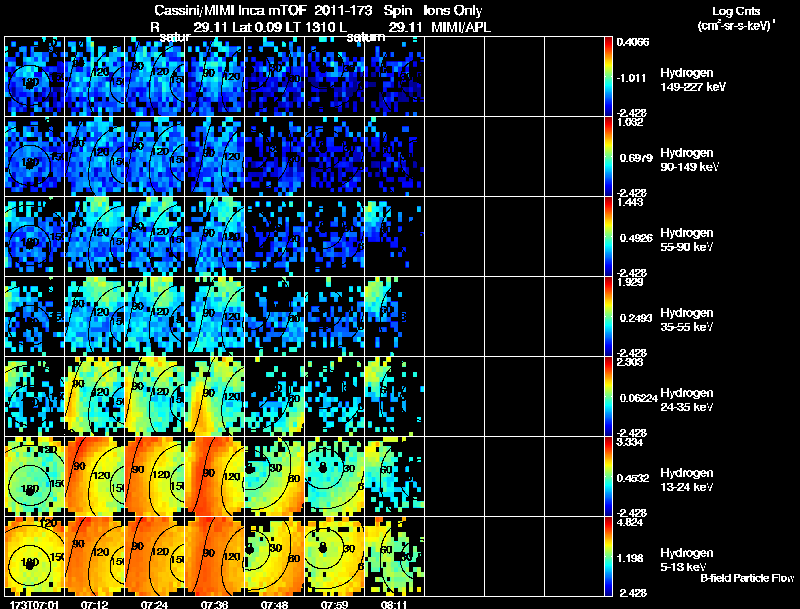This screenshot has width=800, height=609.
Task: Click the 173T07:01 time label
Action: pyautogui.click(x=34, y=604)
